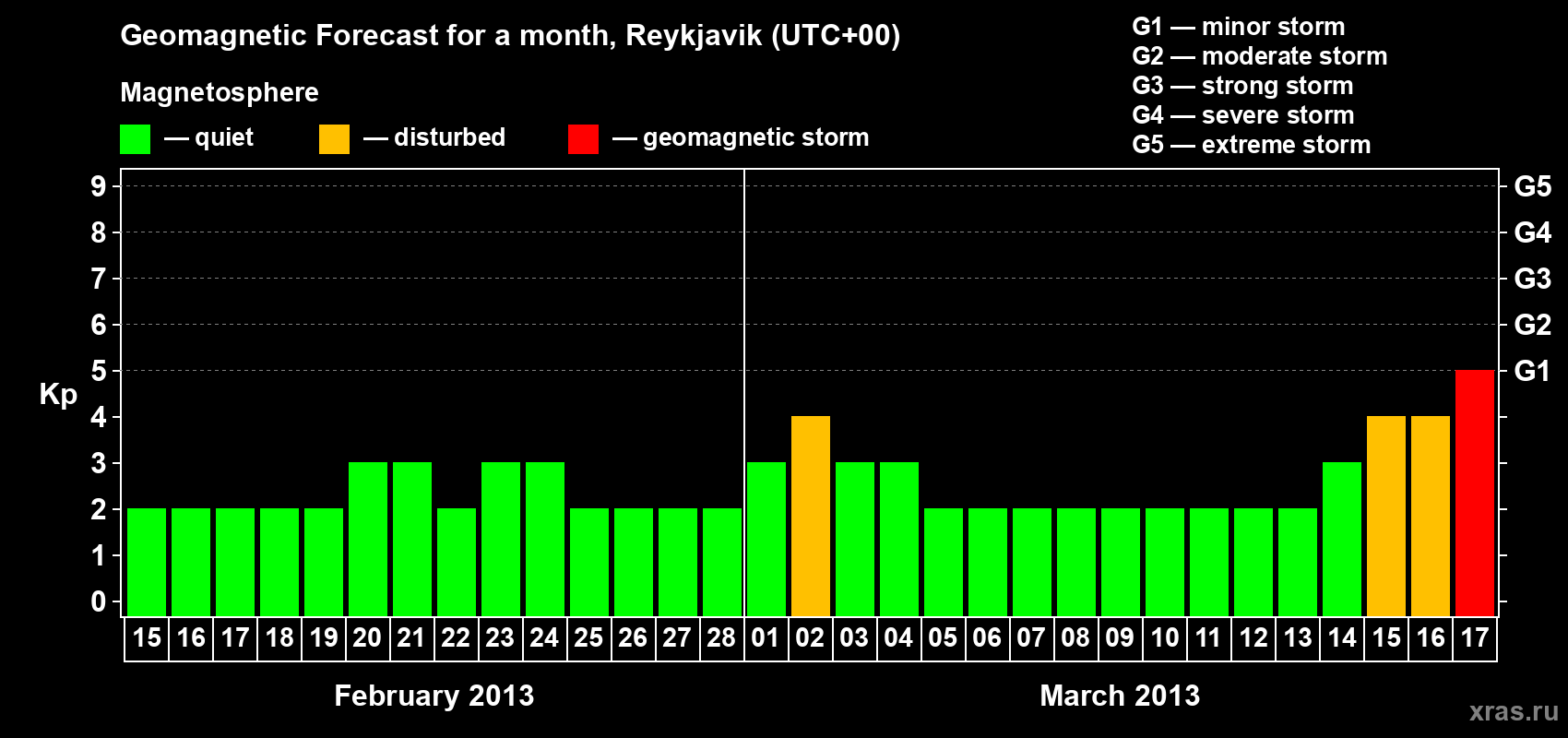1568x738 pixels.
Task: Click the 'geomagnetic storm' legend label
Action: pyautogui.click(x=755, y=137)
